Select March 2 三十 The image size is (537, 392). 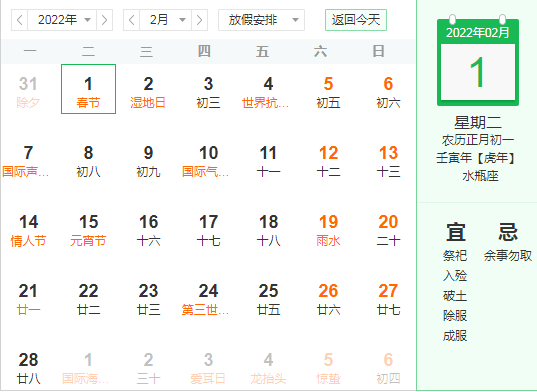point(148,368)
